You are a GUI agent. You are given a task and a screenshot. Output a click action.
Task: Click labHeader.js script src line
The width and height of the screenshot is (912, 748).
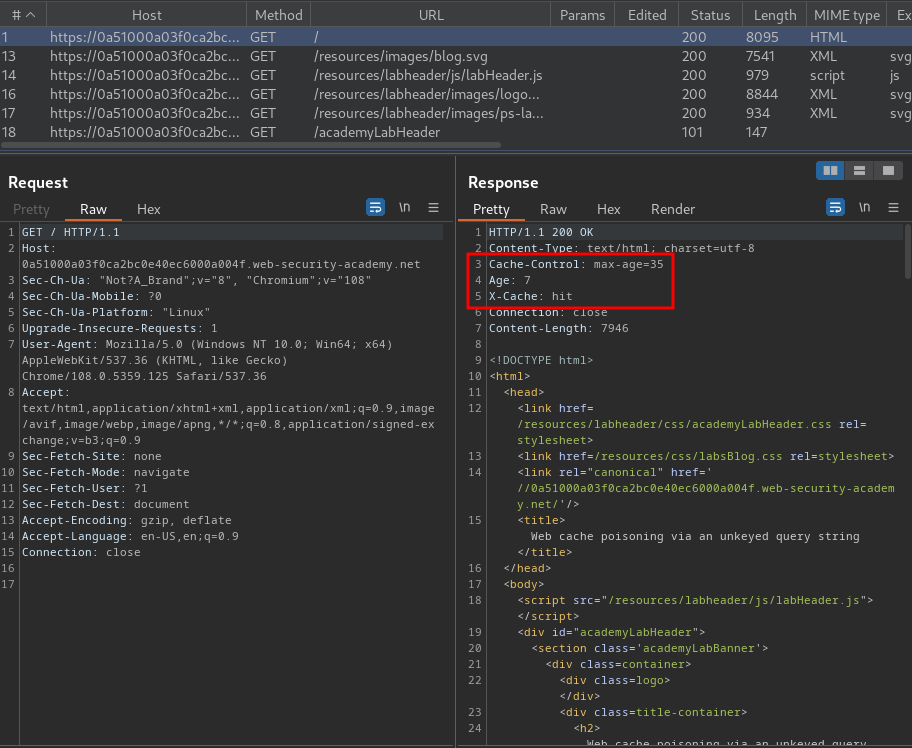click(695, 600)
